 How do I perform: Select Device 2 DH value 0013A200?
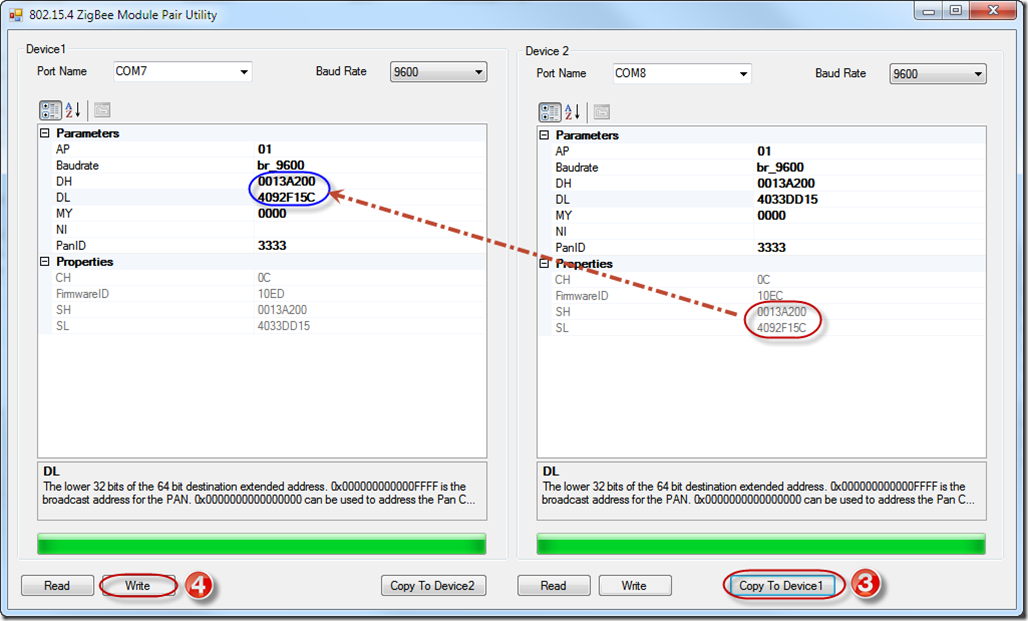tap(786, 184)
